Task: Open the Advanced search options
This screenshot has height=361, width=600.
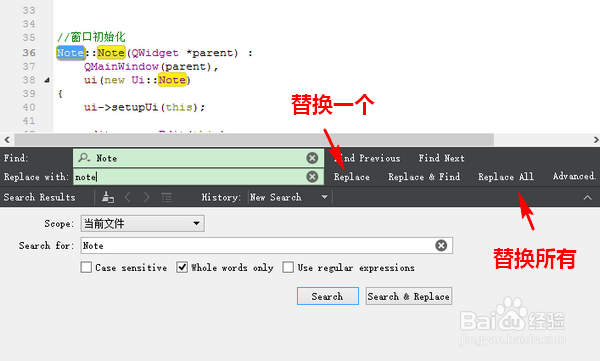Action: pyautogui.click(x=574, y=176)
